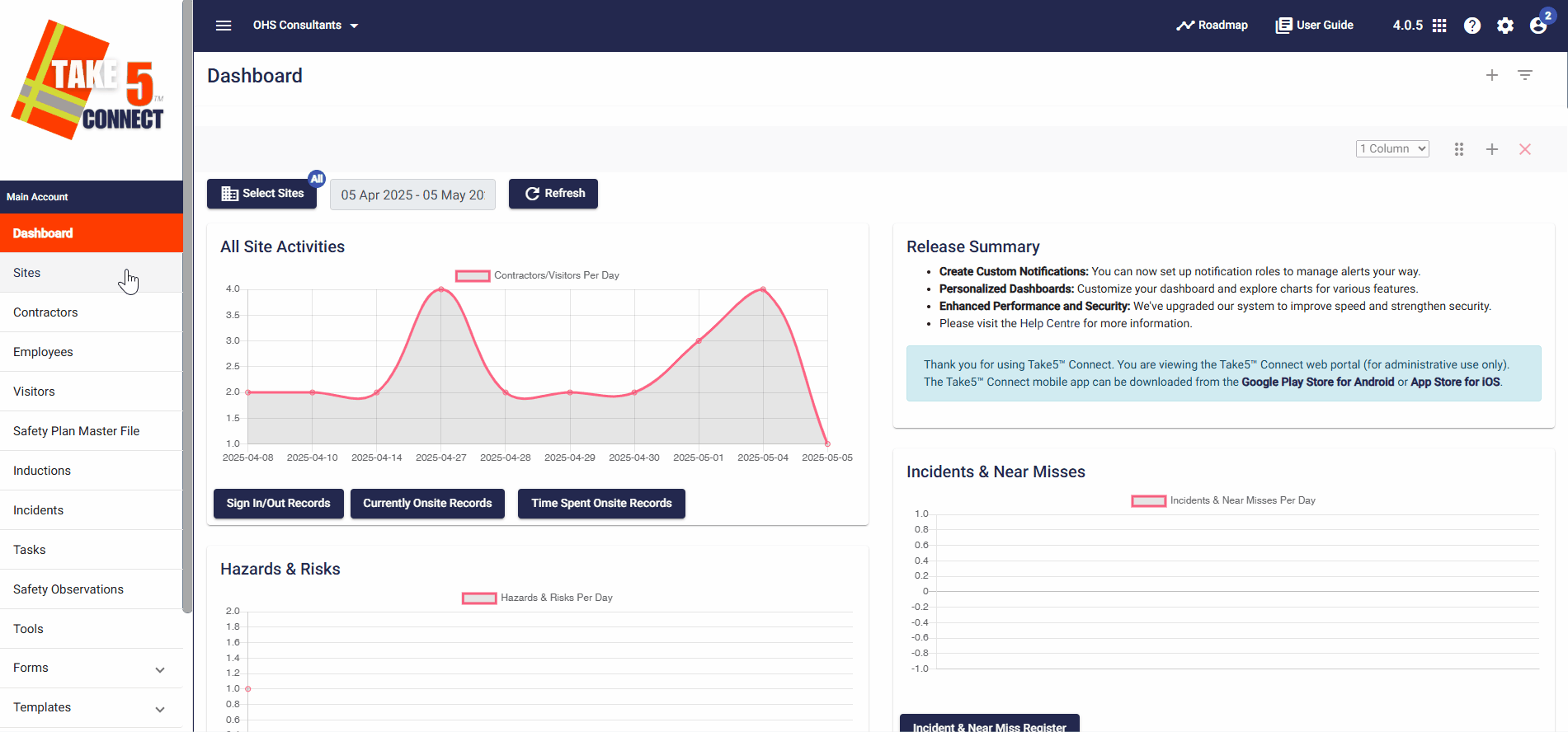Go to Sites in the sidebar
This screenshot has height=732, width=1568.
click(x=92, y=273)
